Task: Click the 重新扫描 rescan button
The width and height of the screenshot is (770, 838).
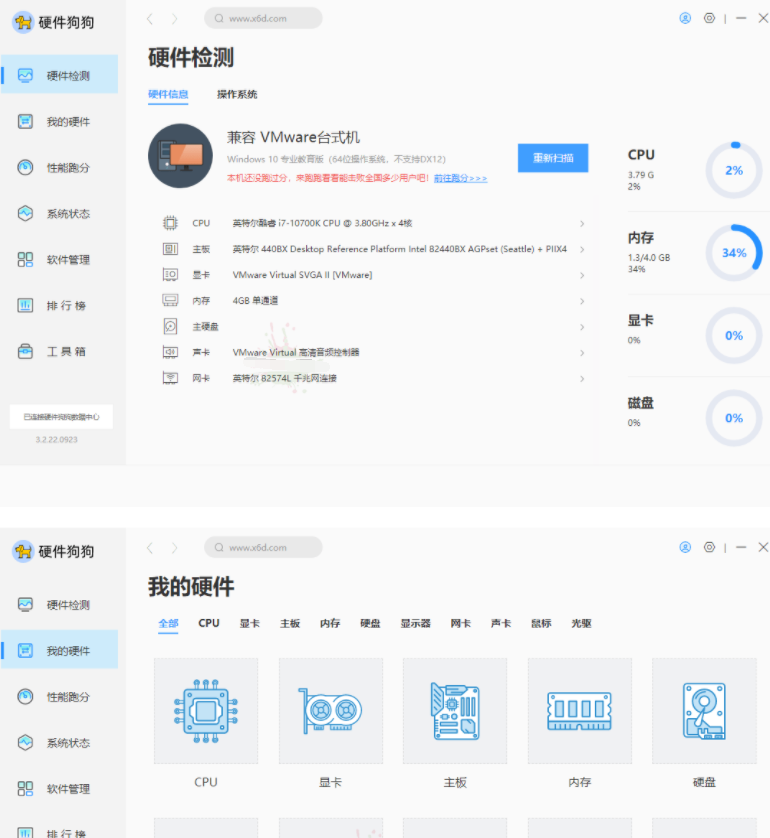Action: point(553,158)
